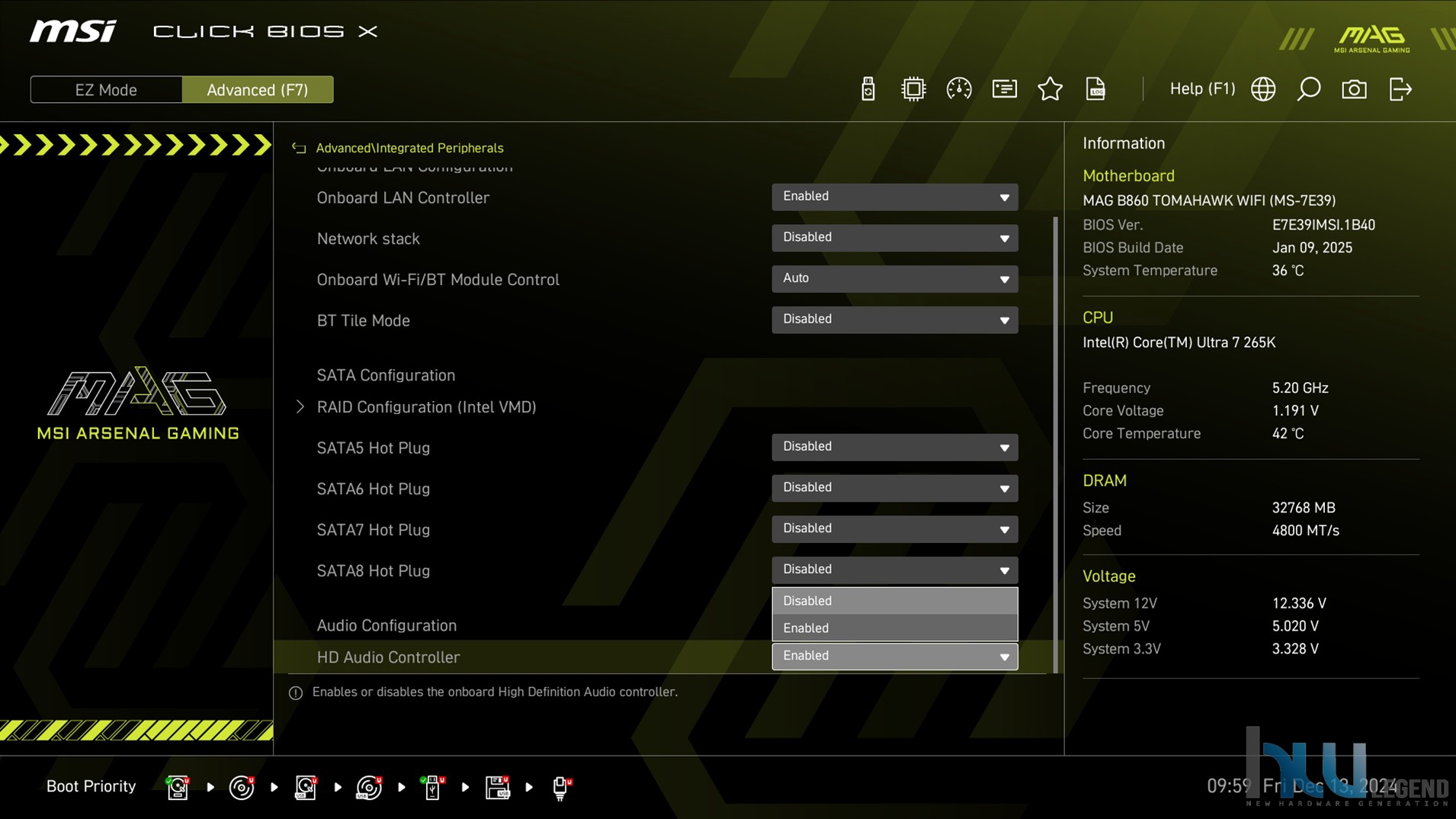Viewport: 1456px width, 819px height.
Task: Go back via the breadcrumb arrow icon
Action: point(299,148)
